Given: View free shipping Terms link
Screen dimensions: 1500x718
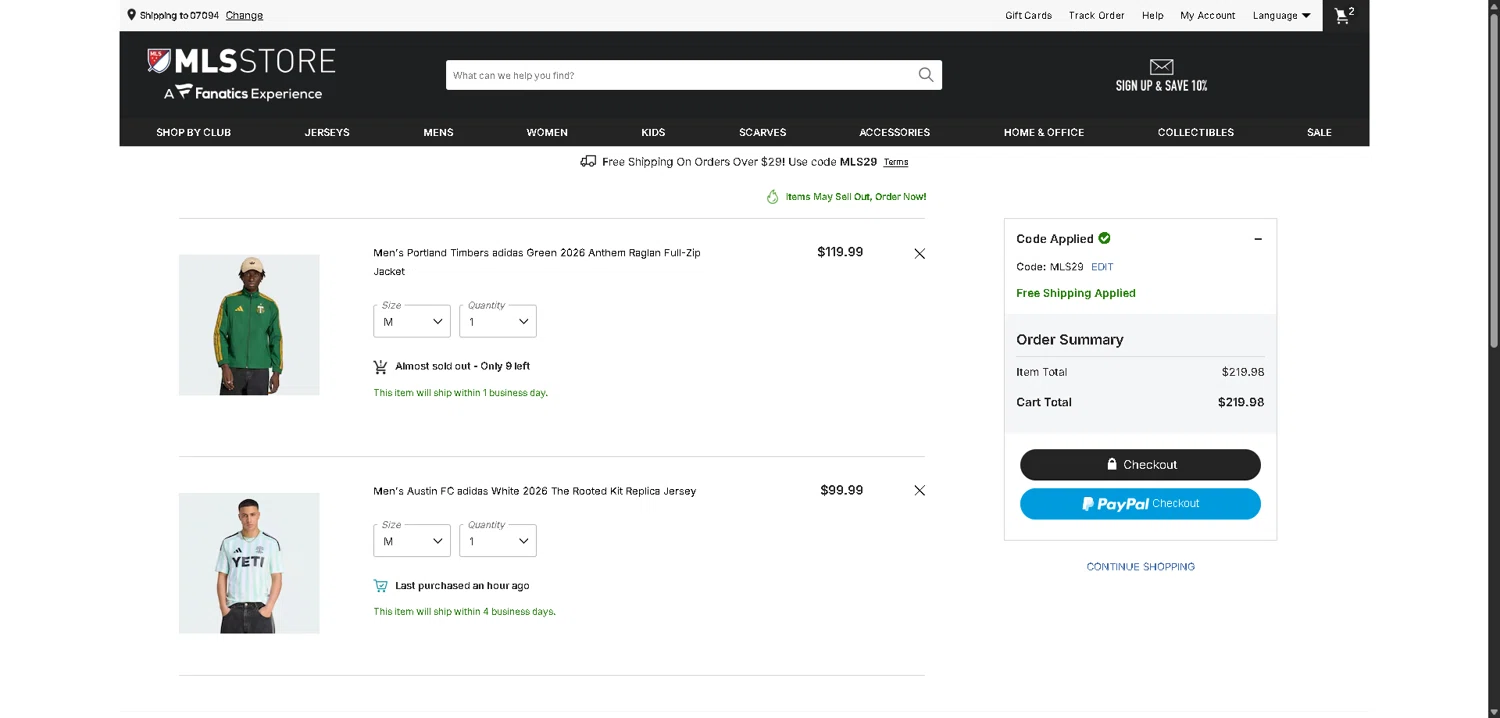Looking at the screenshot, I should coord(896,162).
